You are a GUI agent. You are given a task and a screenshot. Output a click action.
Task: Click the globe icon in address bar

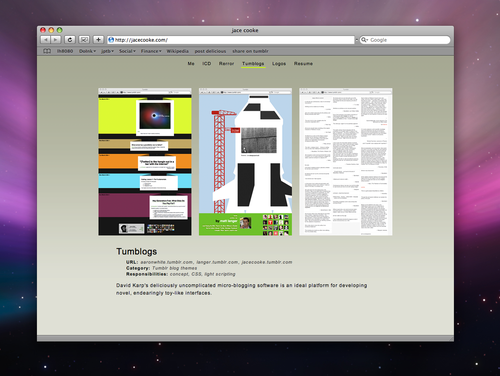tap(111, 40)
